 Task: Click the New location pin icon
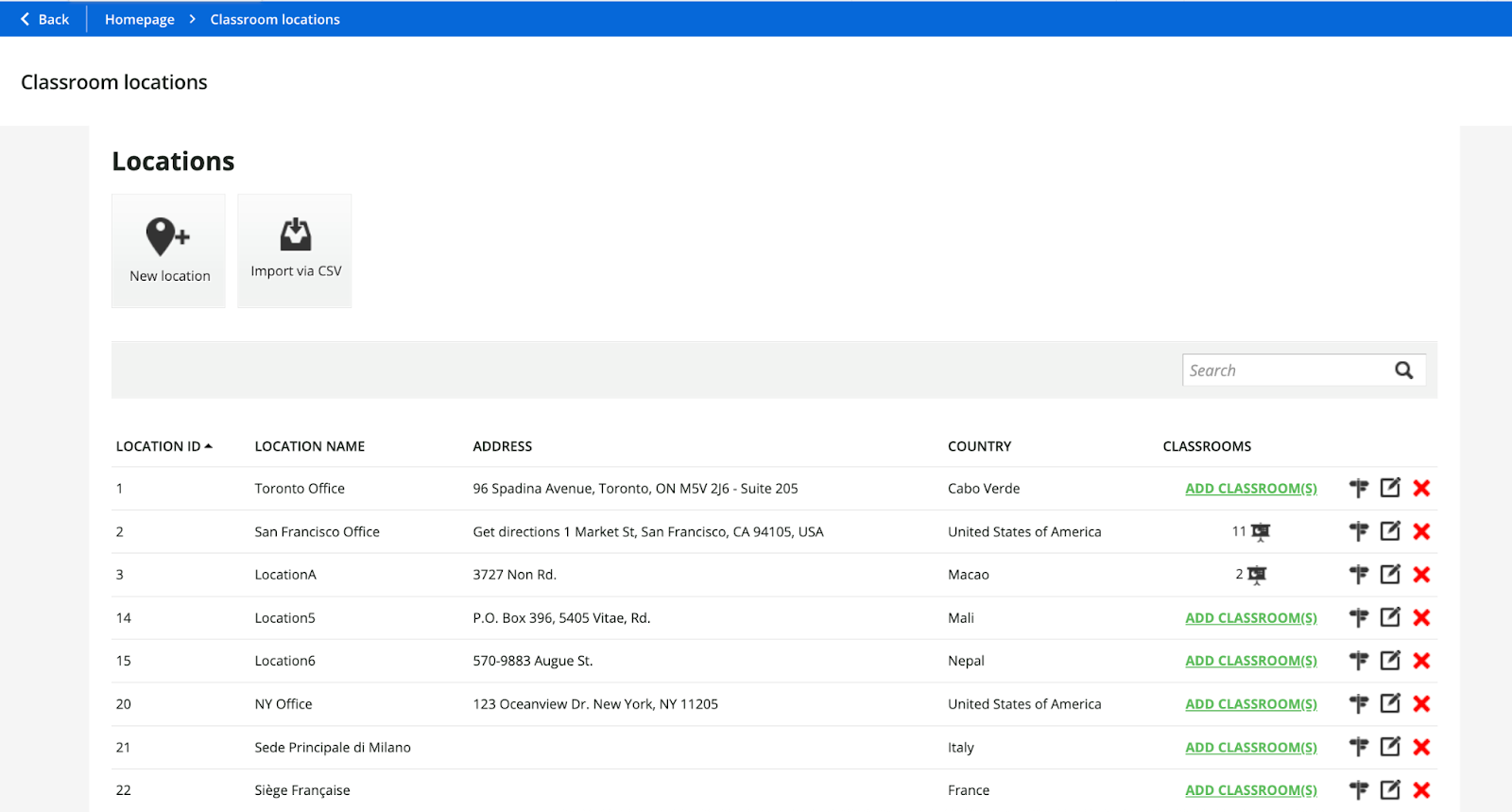click(167, 236)
